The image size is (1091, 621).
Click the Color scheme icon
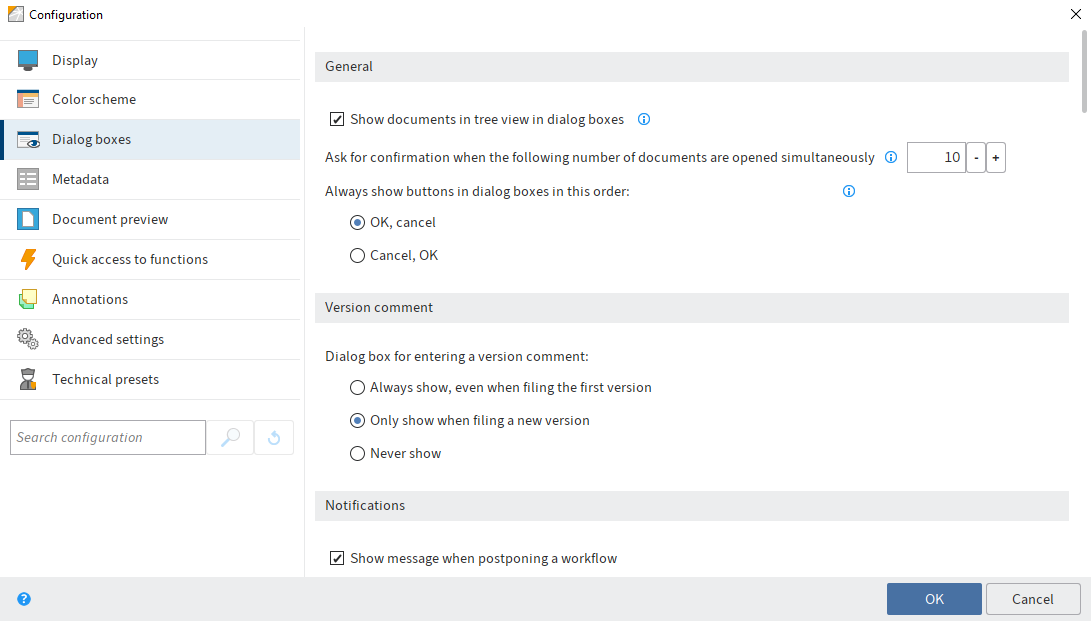pos(28,99)
